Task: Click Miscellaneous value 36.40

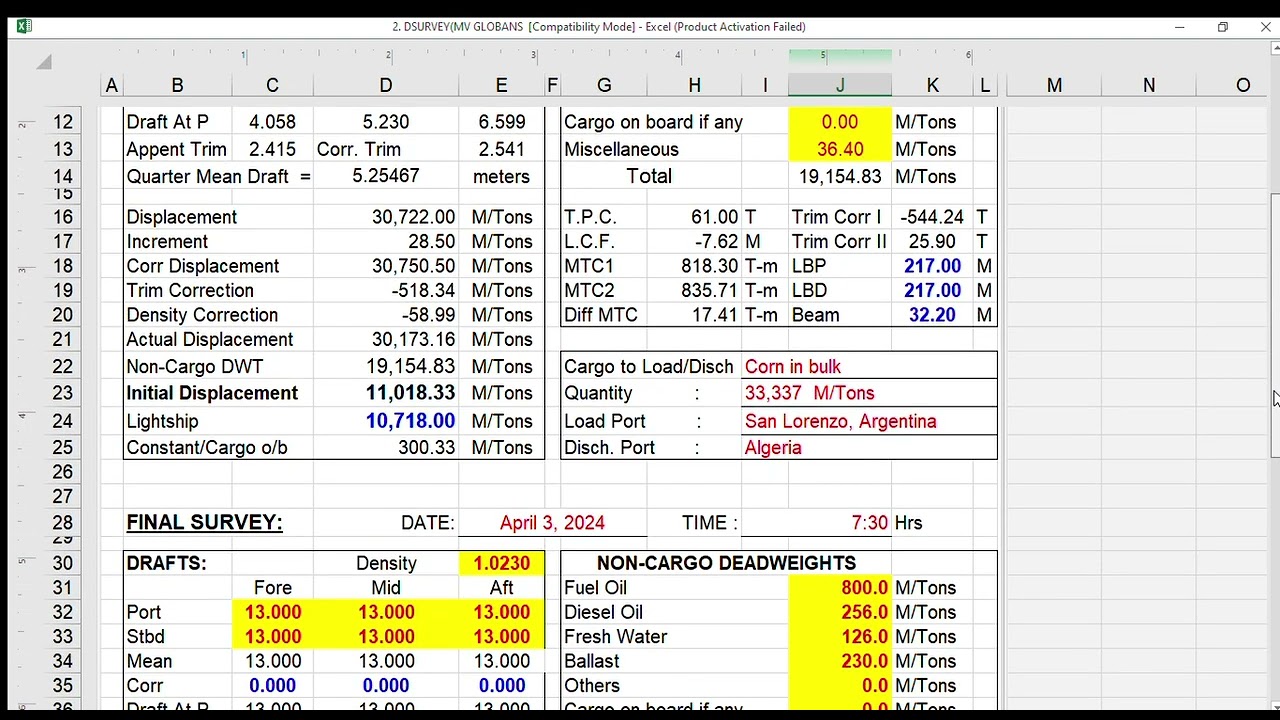Action: 840,149
